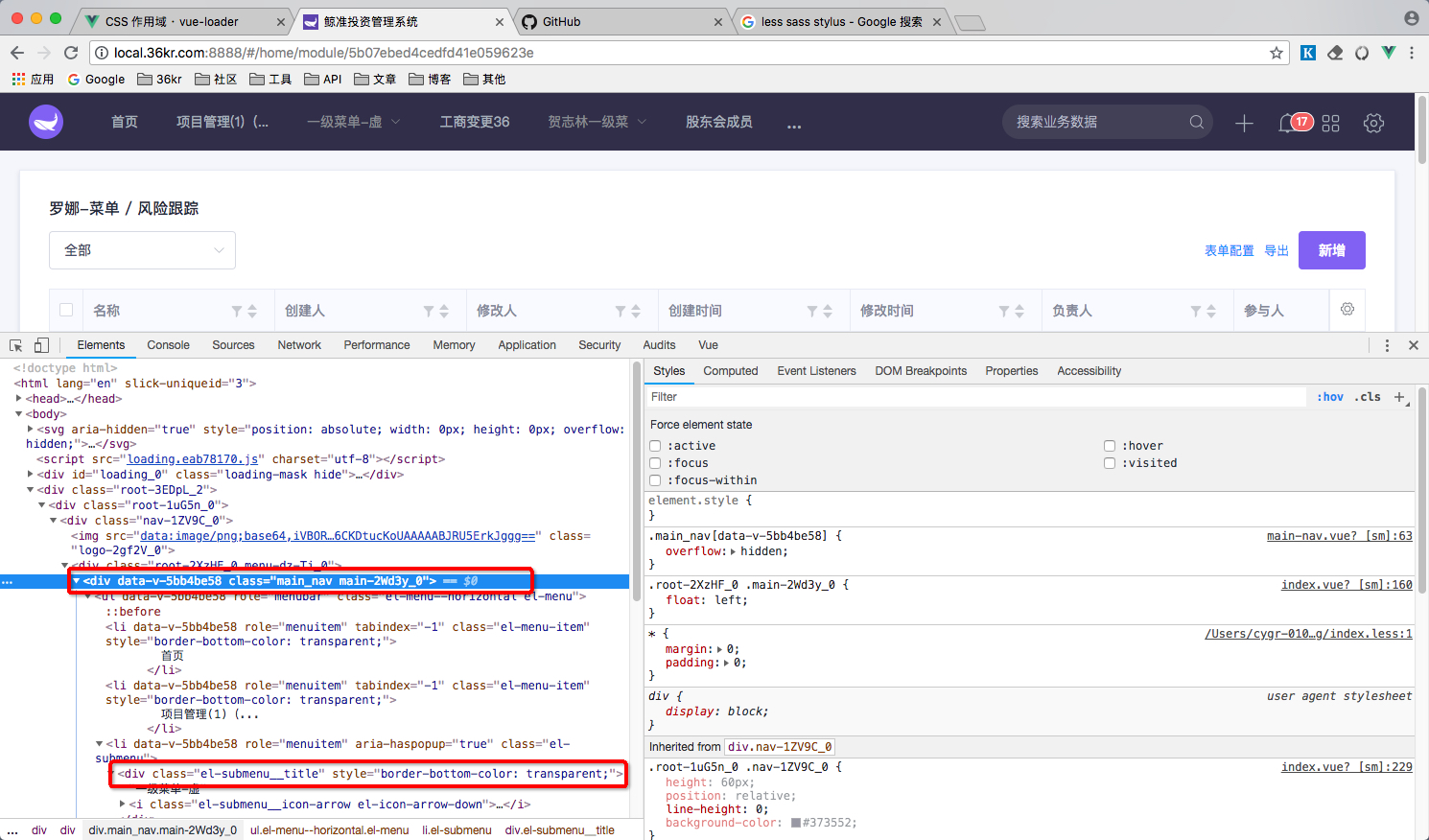This screenshot has width=1429, height=840.
Task: Open the Vue devtools extension icon in toolbar
Action: click(1388, 53)
